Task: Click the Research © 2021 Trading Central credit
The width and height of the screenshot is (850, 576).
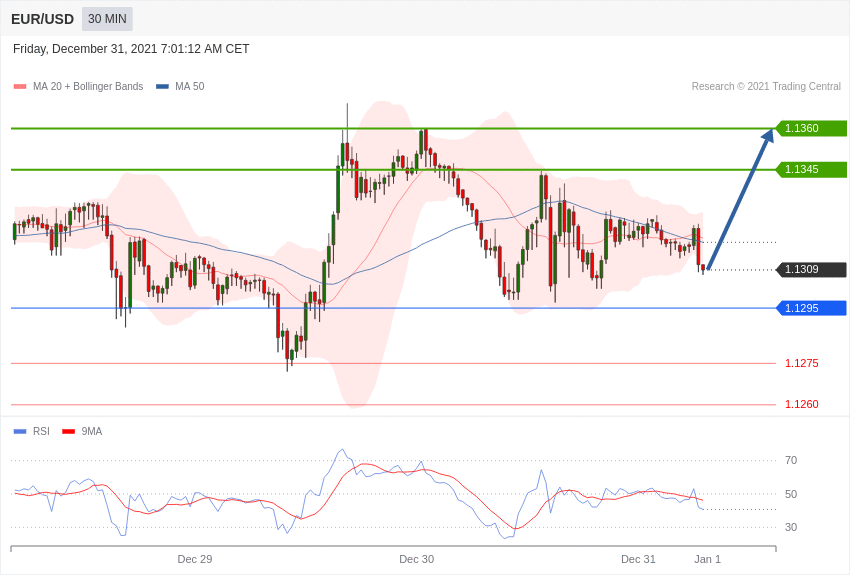Action: [x=766, y=86]
